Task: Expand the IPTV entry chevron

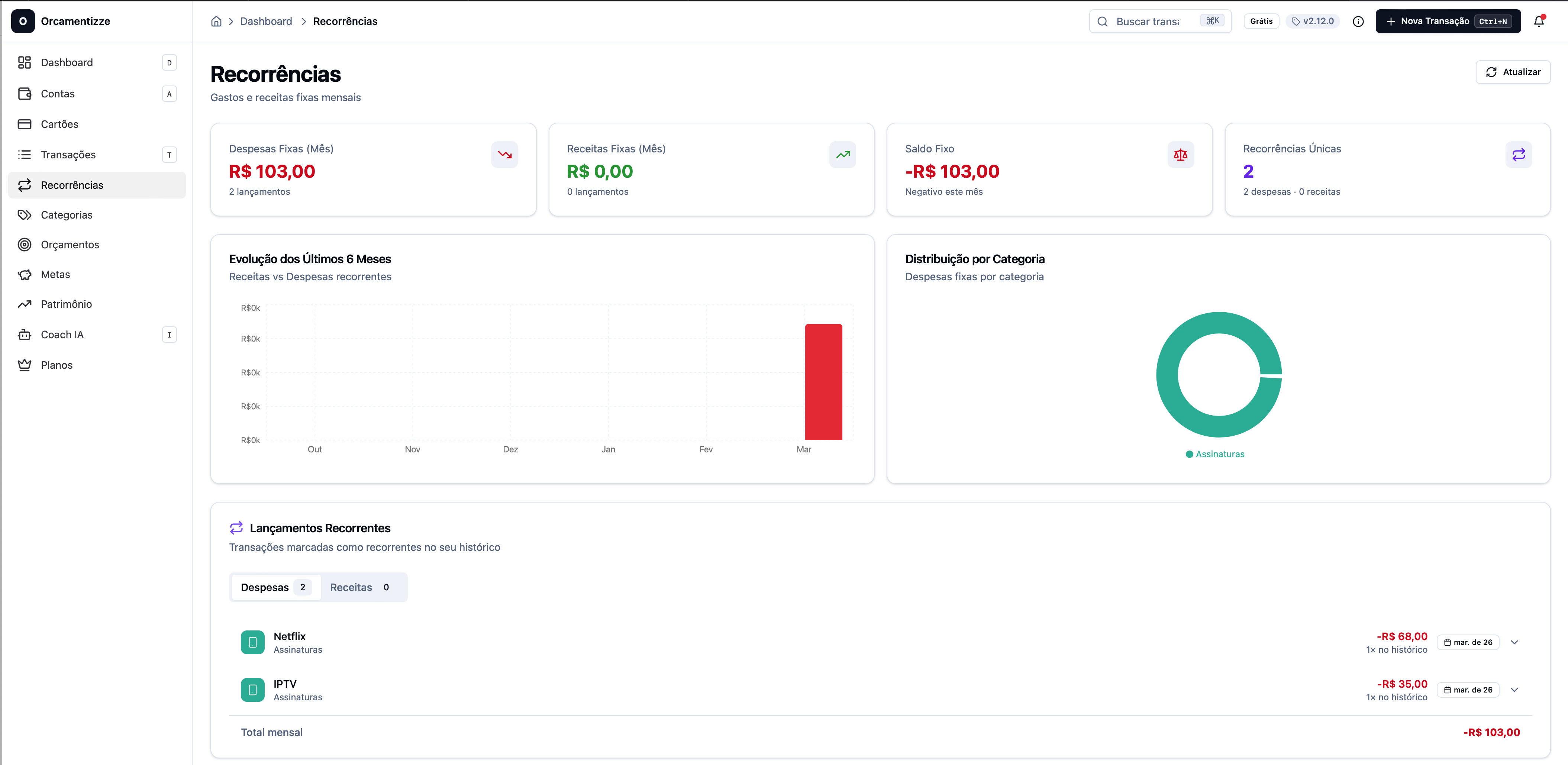Action: tap(1514, 690)
